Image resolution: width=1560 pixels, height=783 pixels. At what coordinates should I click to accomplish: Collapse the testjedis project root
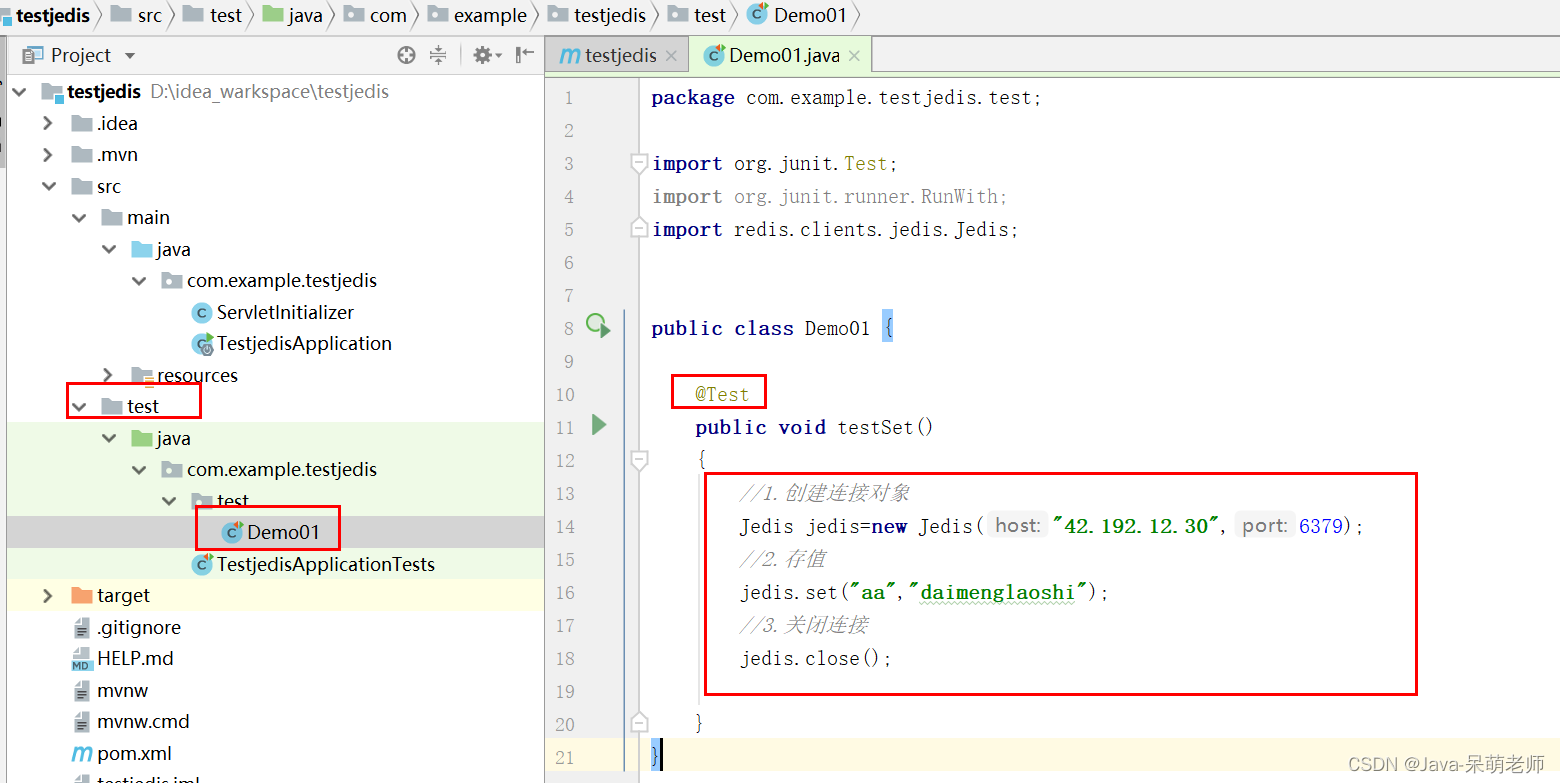pyautogui.click(x=19, y=92)
